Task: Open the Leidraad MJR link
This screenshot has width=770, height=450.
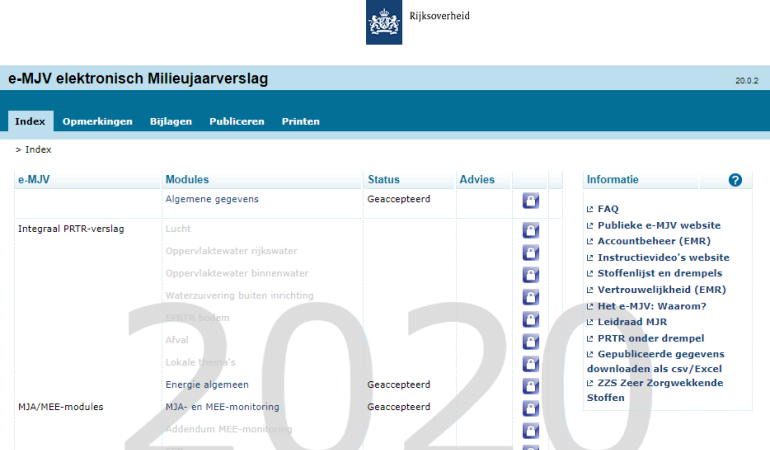Action: 632,322
